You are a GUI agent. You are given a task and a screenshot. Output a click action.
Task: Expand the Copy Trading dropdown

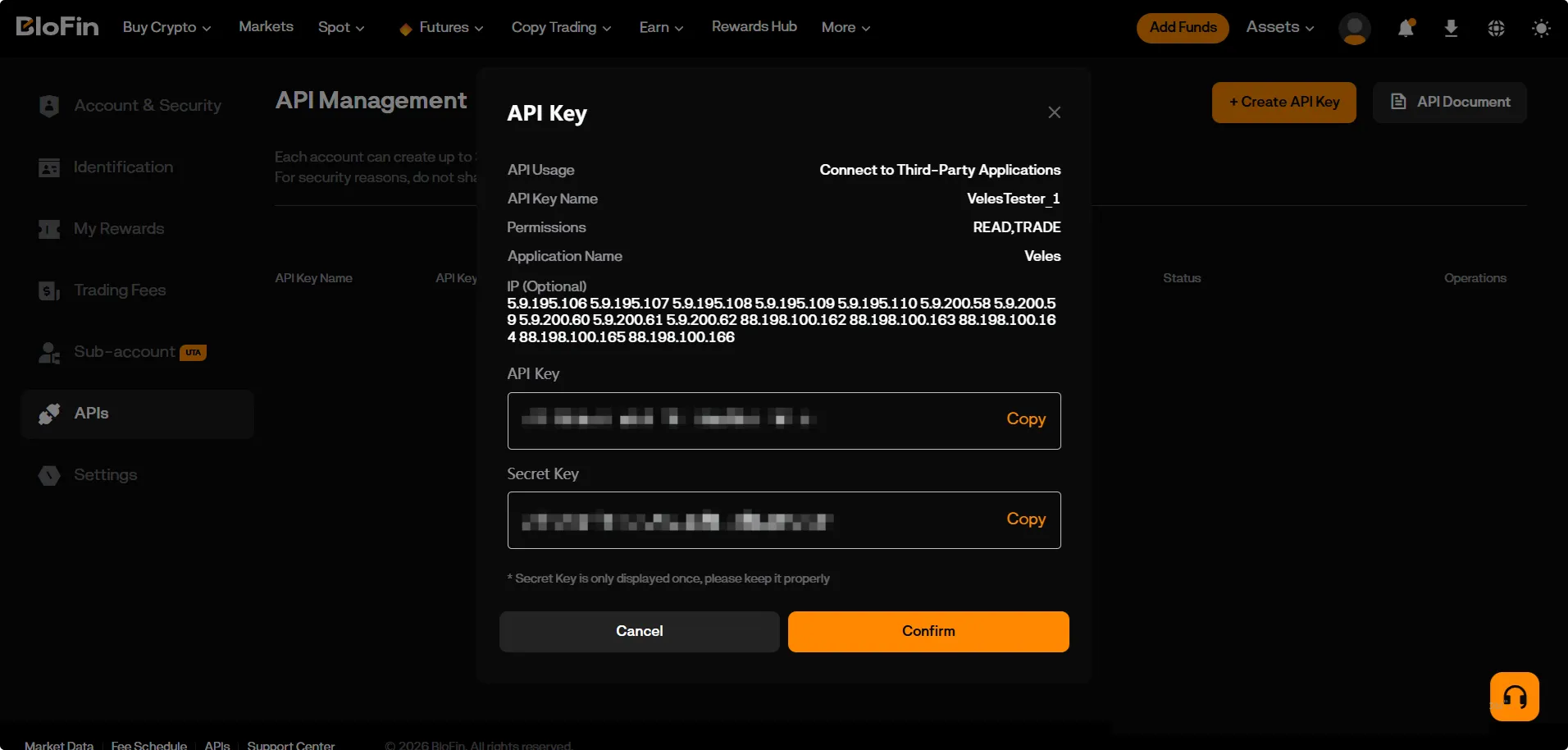[561, 27]
